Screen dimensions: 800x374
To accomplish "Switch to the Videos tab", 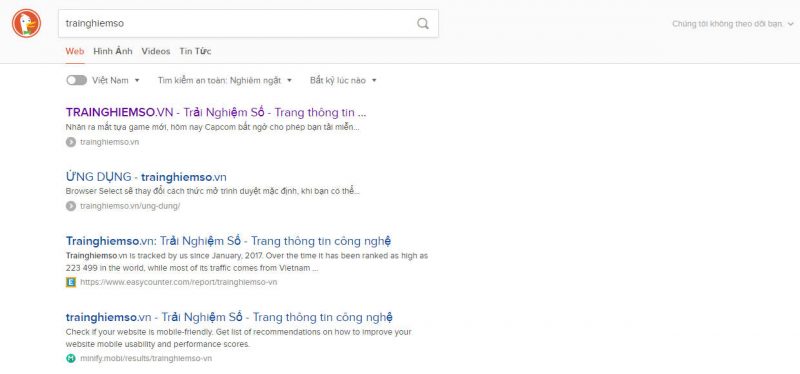I will (156, 52).
